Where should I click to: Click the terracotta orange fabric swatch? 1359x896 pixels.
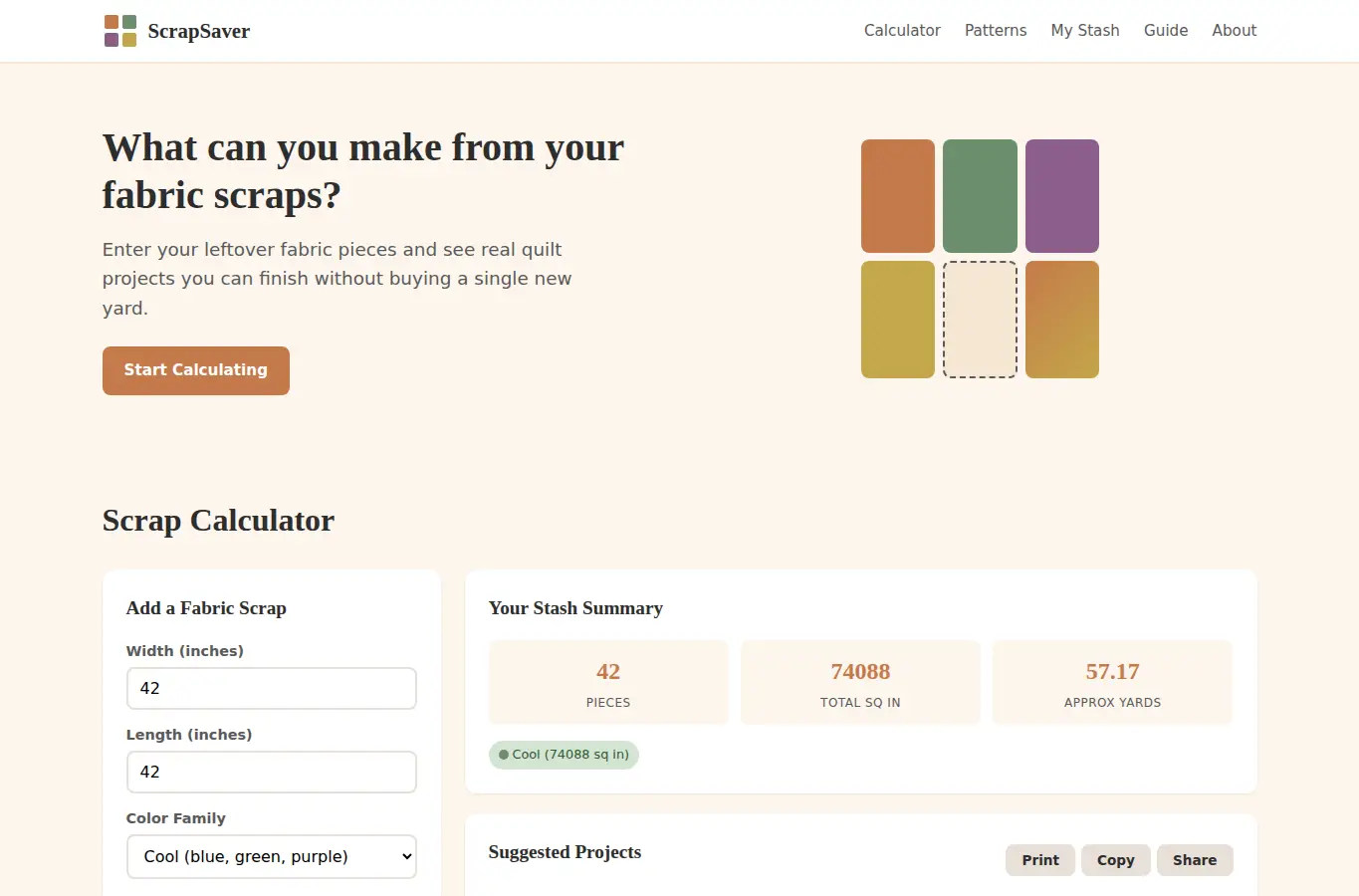click(x=898, y=196)
